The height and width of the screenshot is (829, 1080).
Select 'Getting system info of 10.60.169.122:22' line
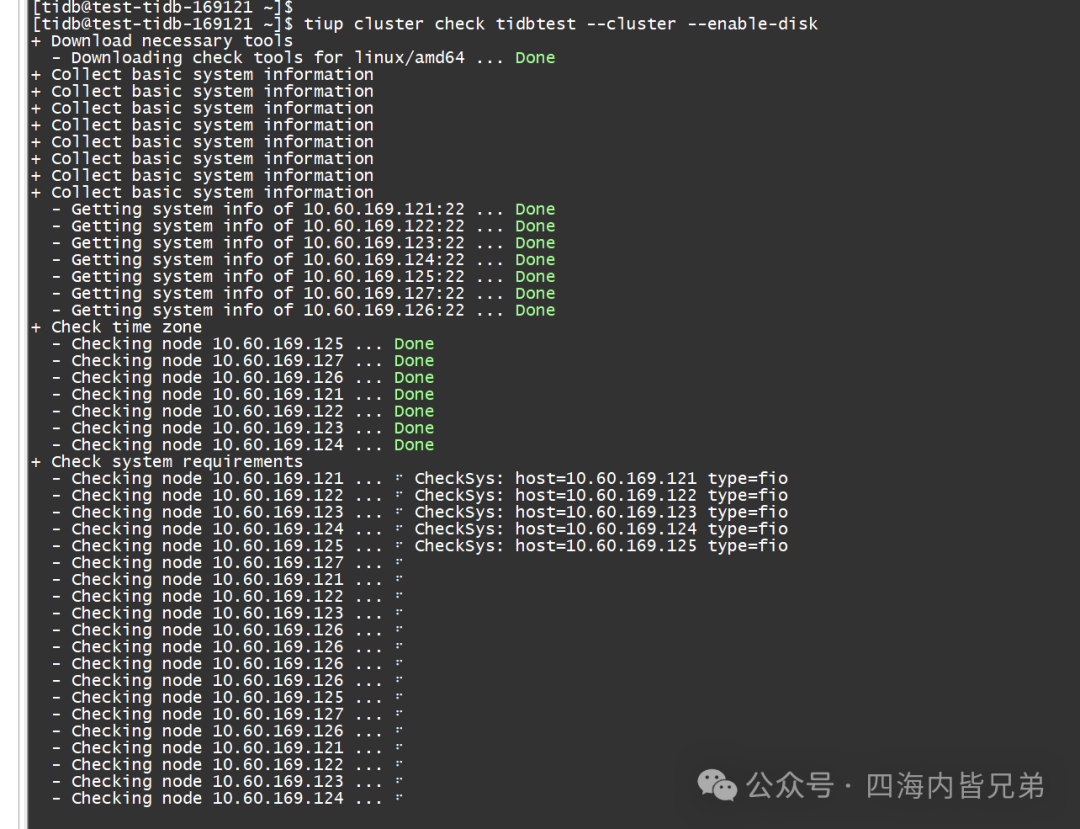click(303, 226)
